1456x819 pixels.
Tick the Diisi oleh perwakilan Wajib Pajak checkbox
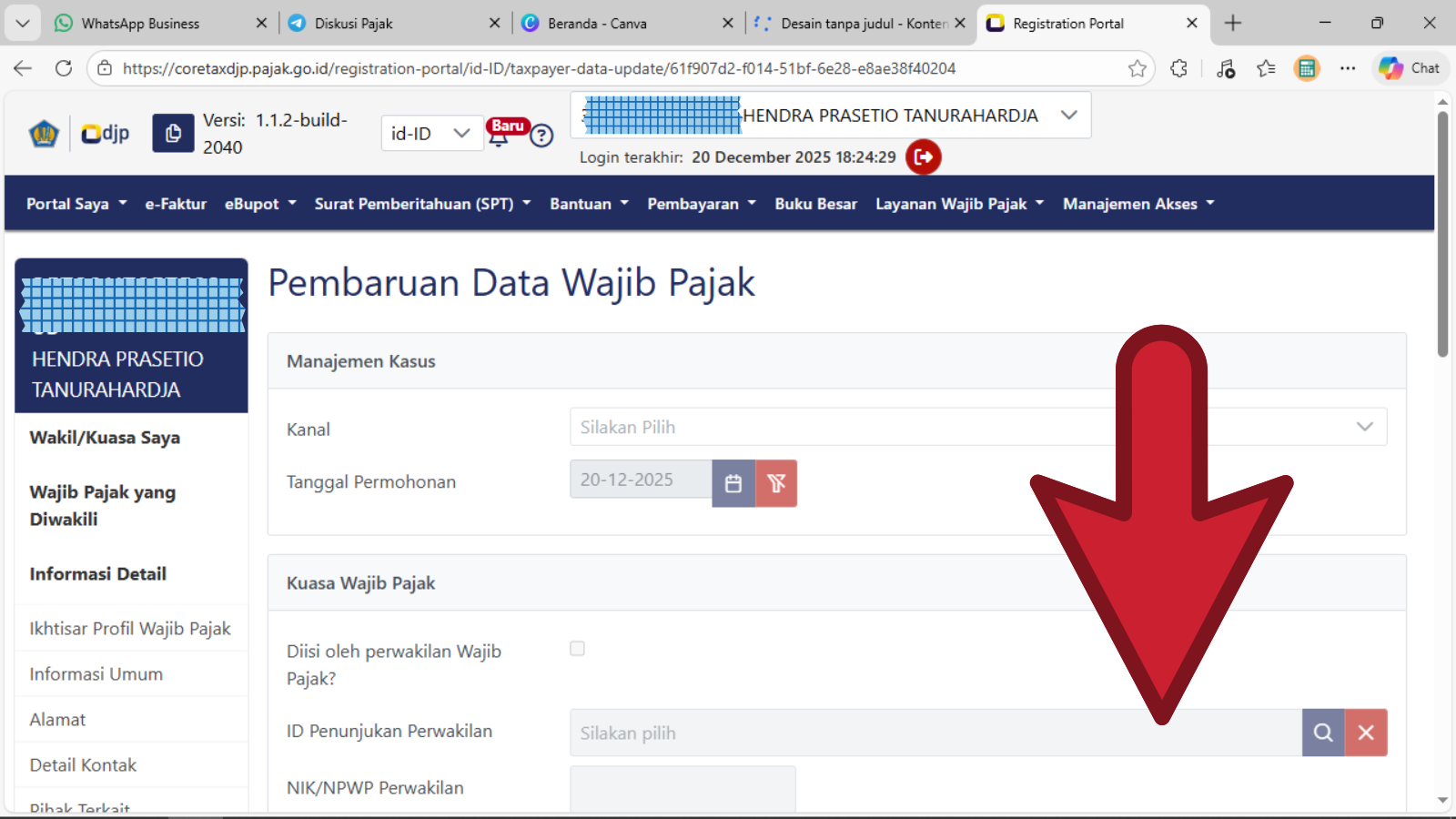[577, 649]
